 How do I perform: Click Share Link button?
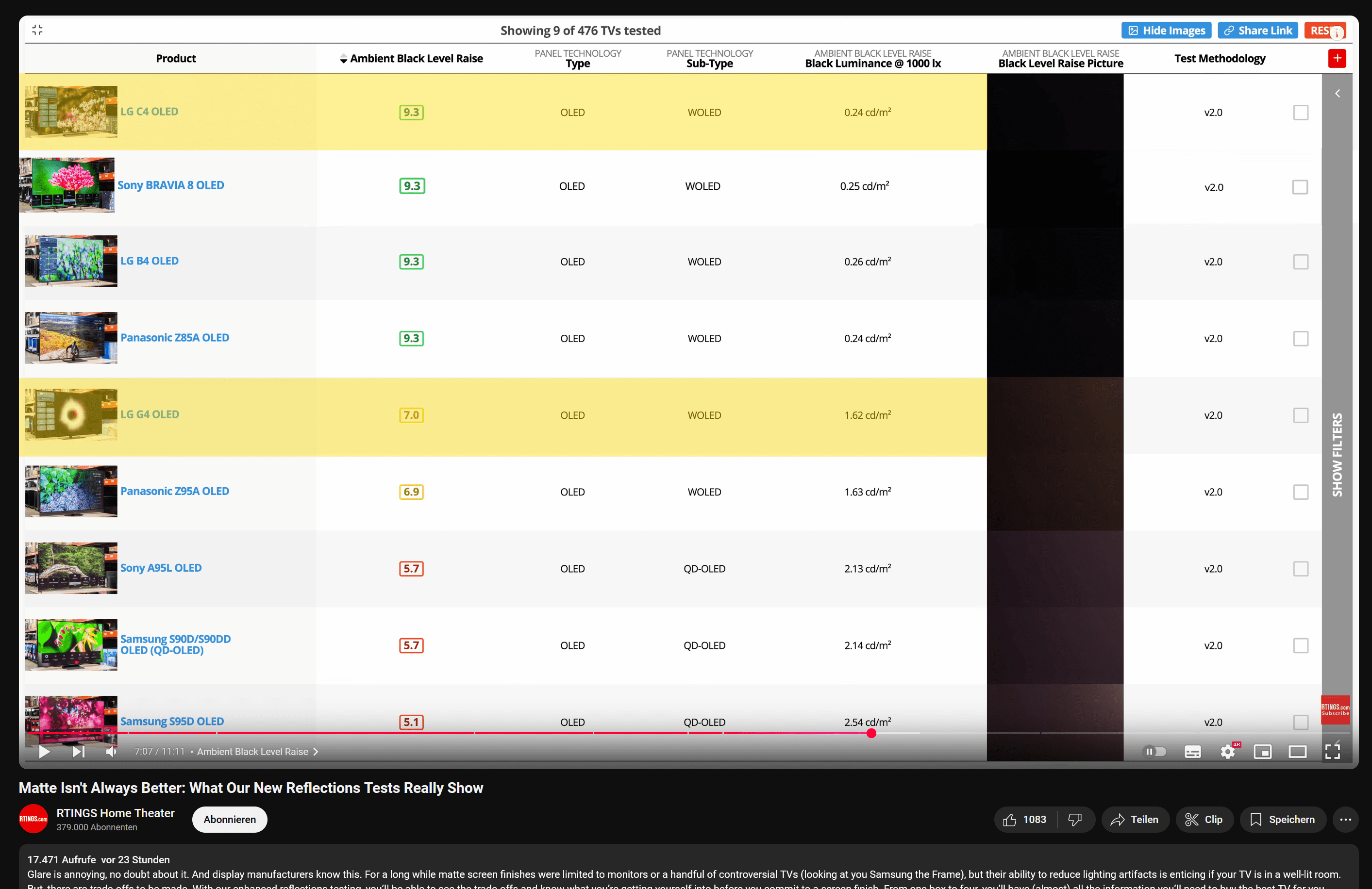click(x=1257, y=31)
